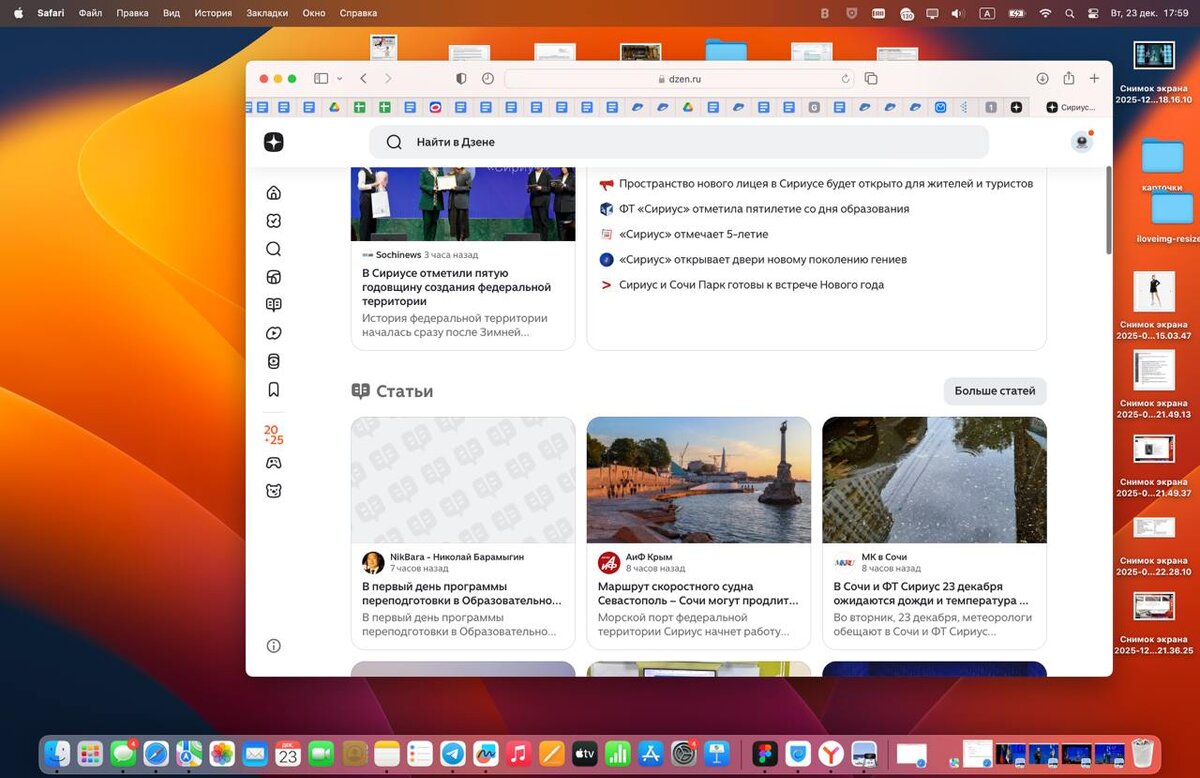Screen dimensions: 1200x778
Task: Click the Больше статей button
Action: [x=995, y=391]
